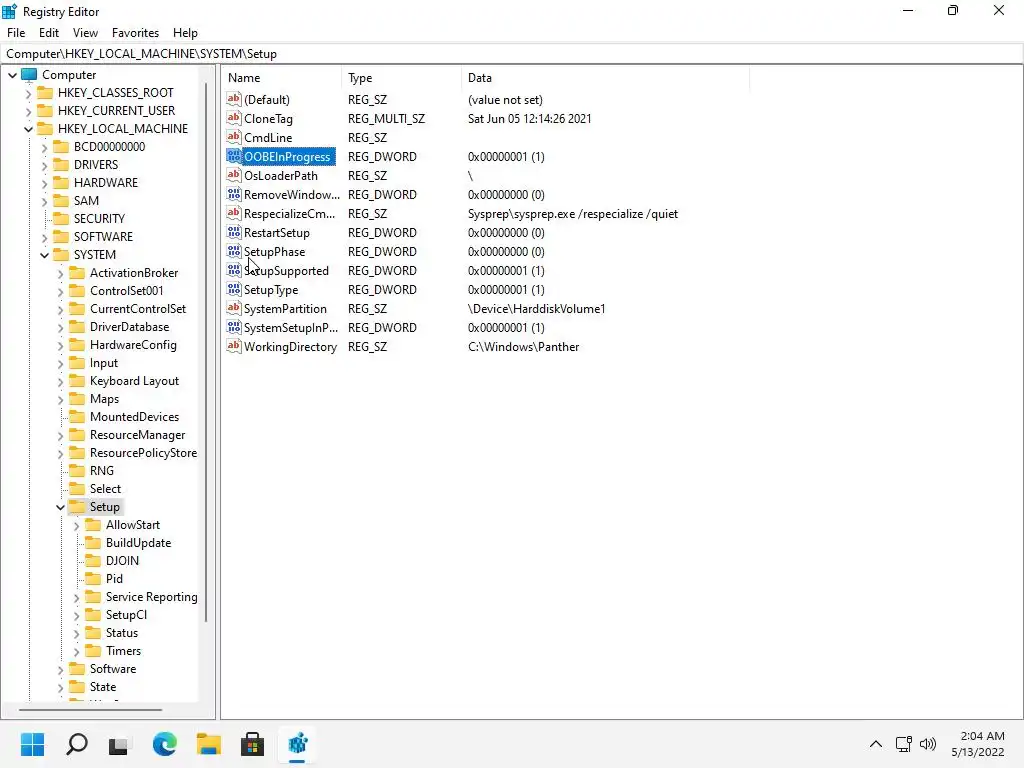1024x768 pixels.
Task: Open the volume control in tray
Action: [x=927, y=744]
